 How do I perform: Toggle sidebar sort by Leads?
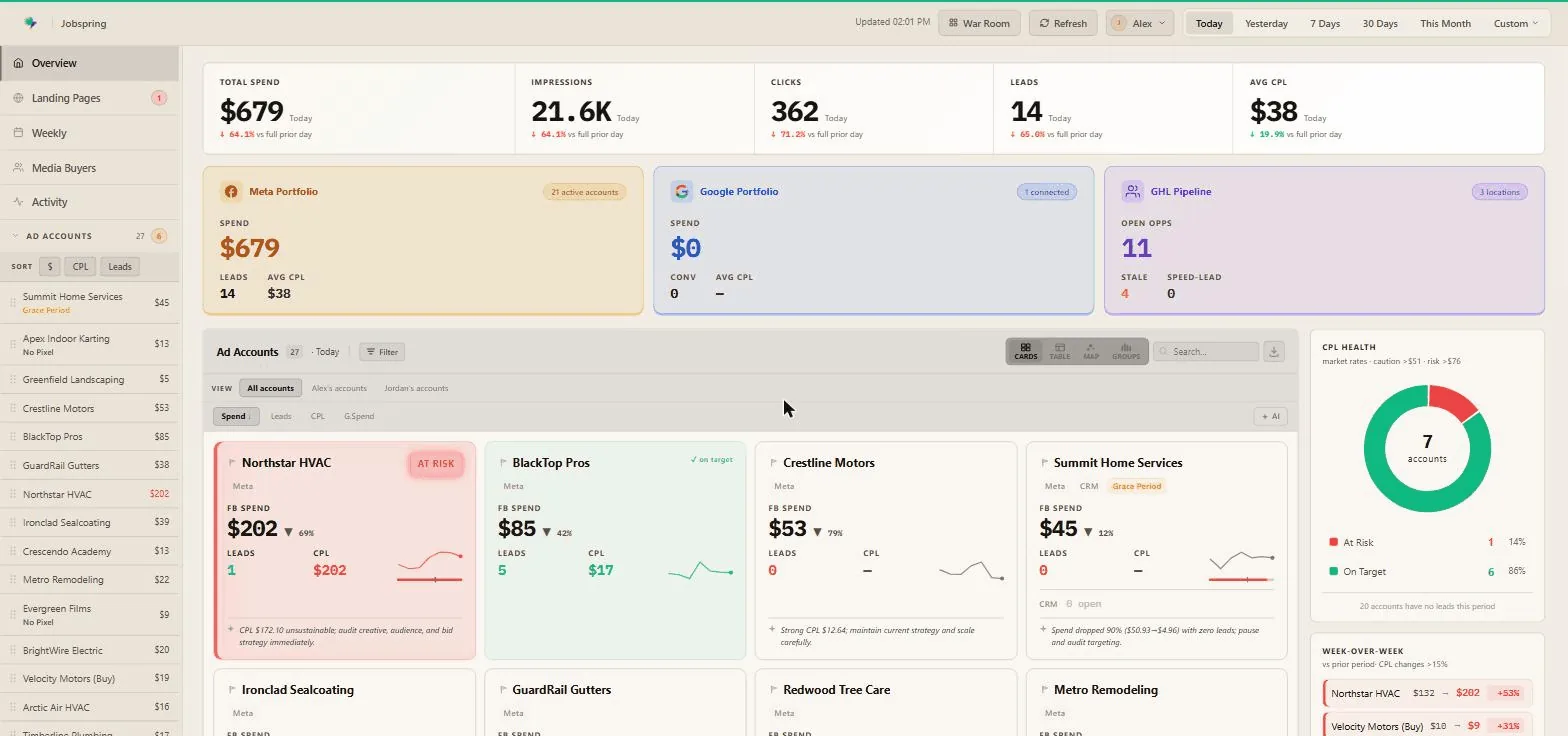pyautogui.click(x=120, y=267)
